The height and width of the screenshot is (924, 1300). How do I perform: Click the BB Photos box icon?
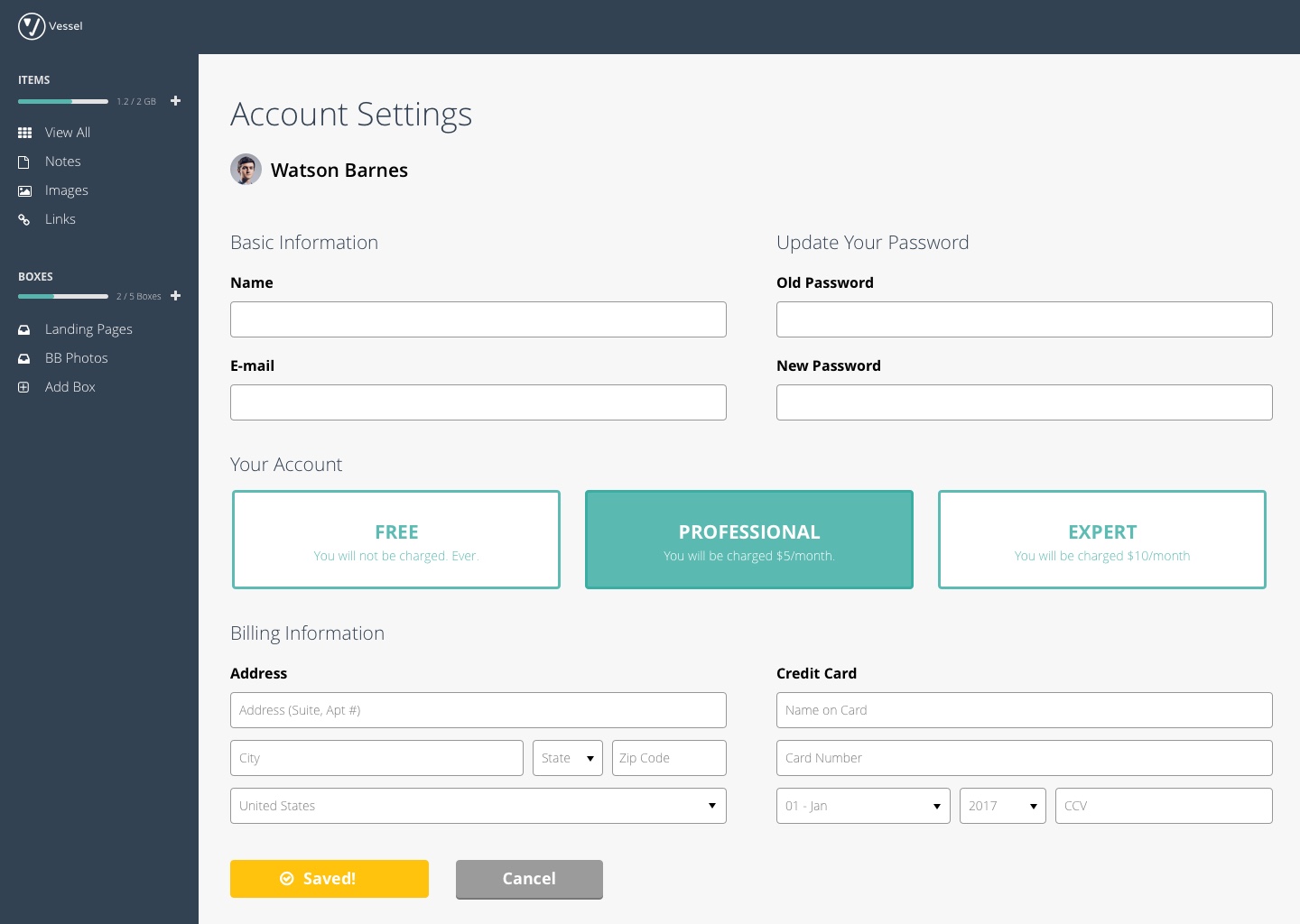click(x=24, y=358)
